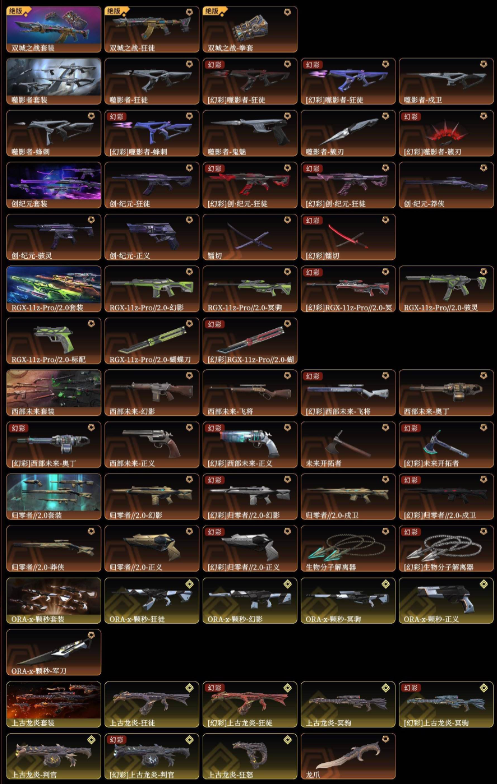Click the tier icon on 曜影者-戍卫 card
The height and width of the screenshot is (784, 497).
(484, 64)
